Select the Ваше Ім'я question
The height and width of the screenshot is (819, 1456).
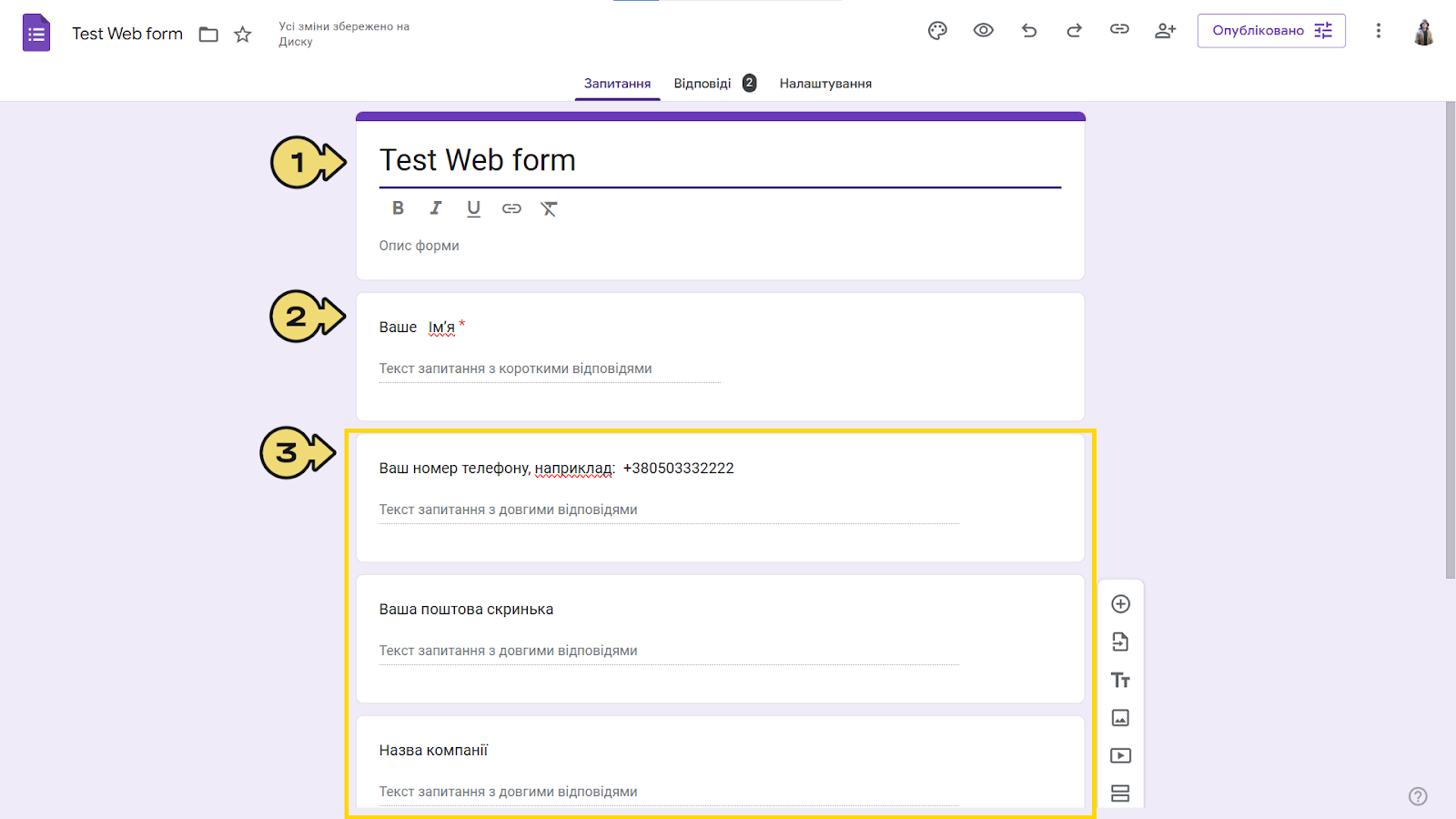720,357
